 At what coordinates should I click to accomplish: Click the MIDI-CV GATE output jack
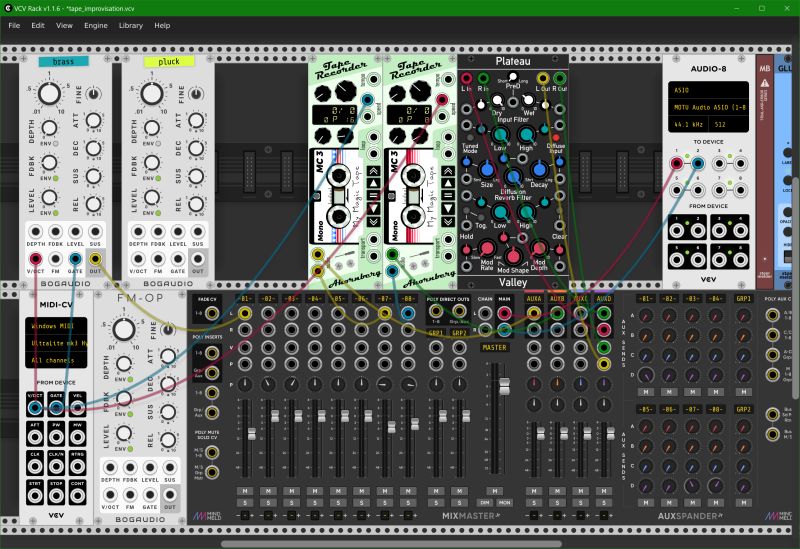(56, 407)
